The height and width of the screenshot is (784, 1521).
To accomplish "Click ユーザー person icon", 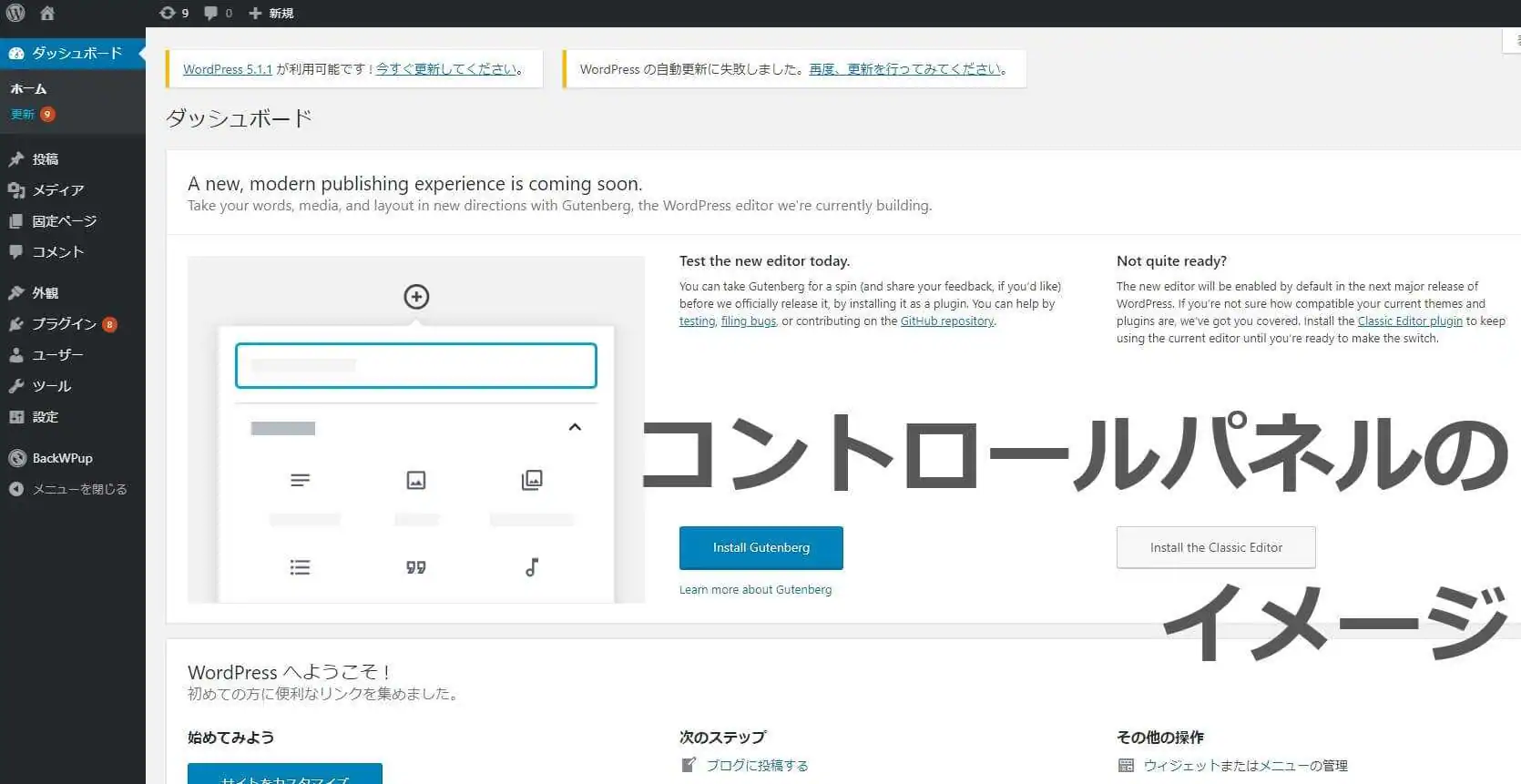I will pyautogui.click(x=15, y=354).
